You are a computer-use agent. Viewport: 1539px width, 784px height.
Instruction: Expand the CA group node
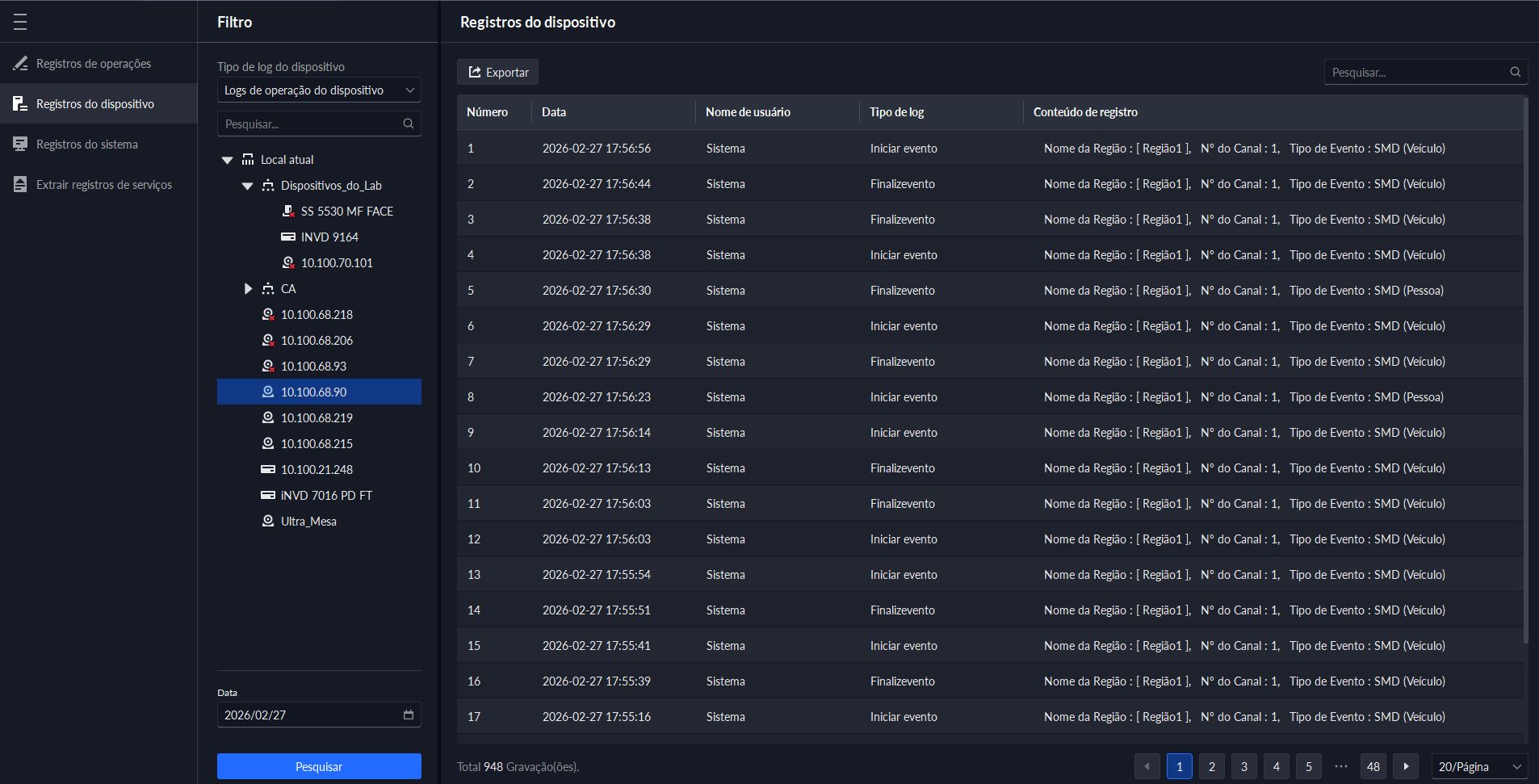click(x=248, y=289)
